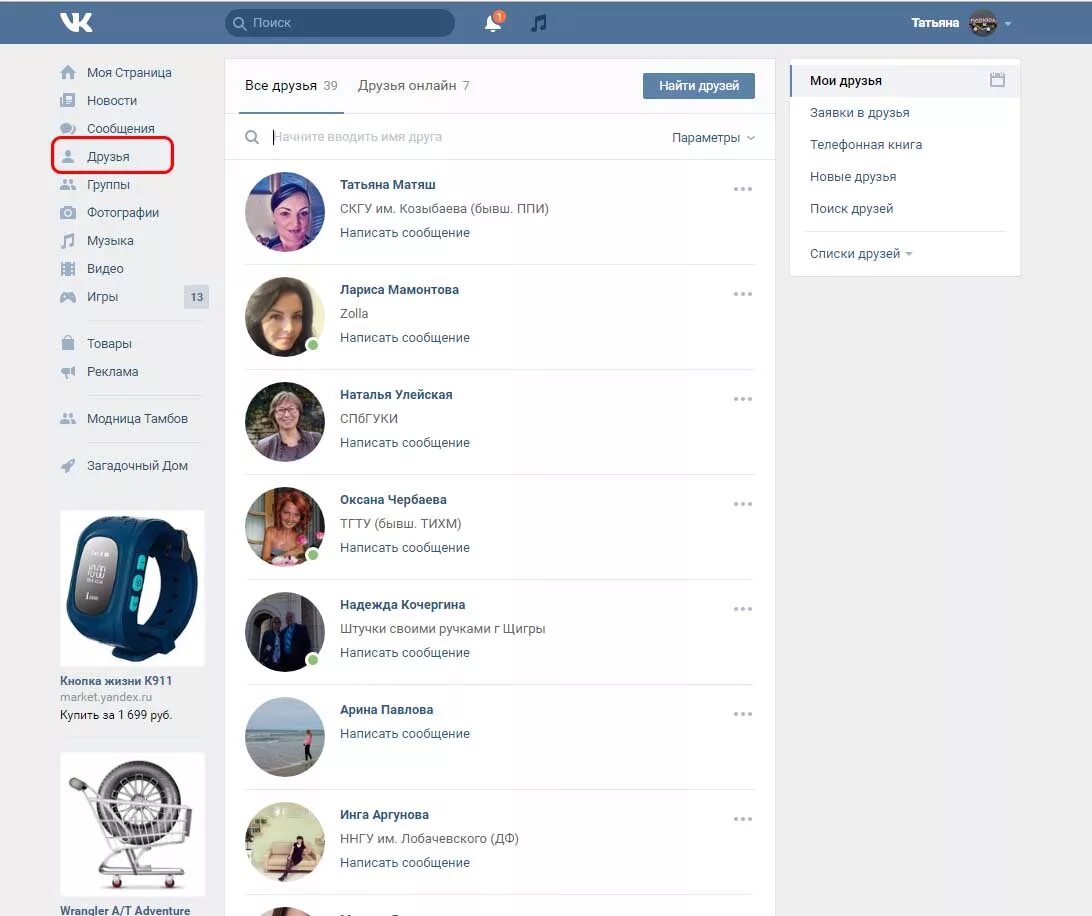Screen dimensions: 1092x916
Task: Open the notifications bell icon
Action: [x=493, y=22]
